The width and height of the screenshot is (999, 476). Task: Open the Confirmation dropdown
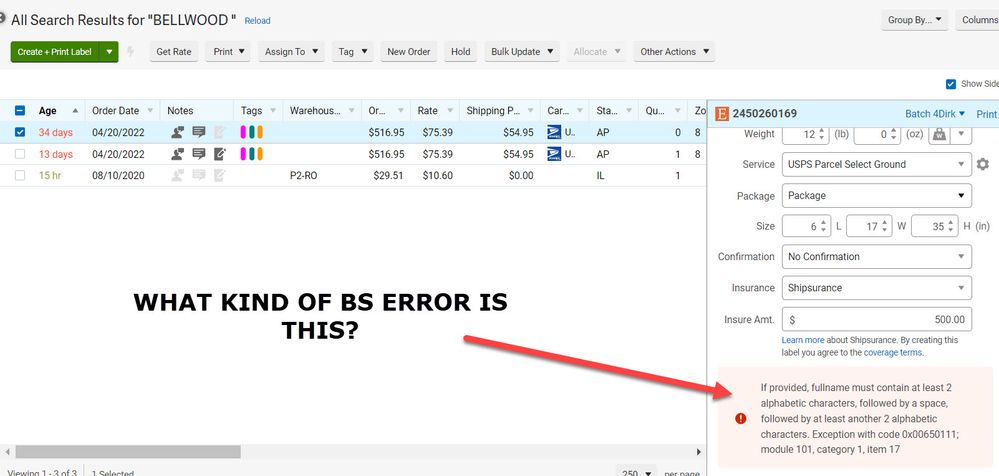click(x=876, y=257)
